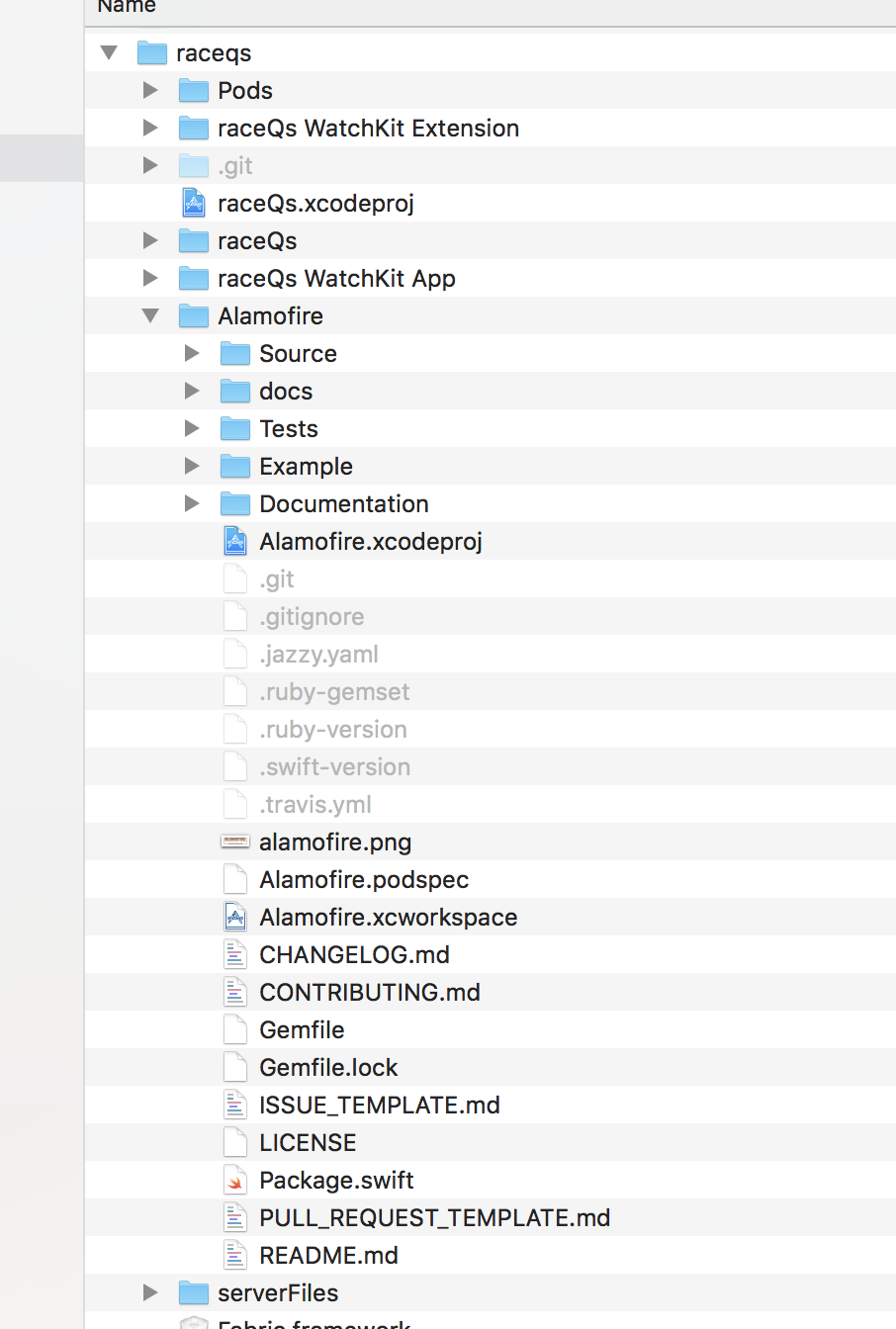Click the LICENSE file icon
Viewport: 896px width, 1329px height.
[x=235, y=1142]
